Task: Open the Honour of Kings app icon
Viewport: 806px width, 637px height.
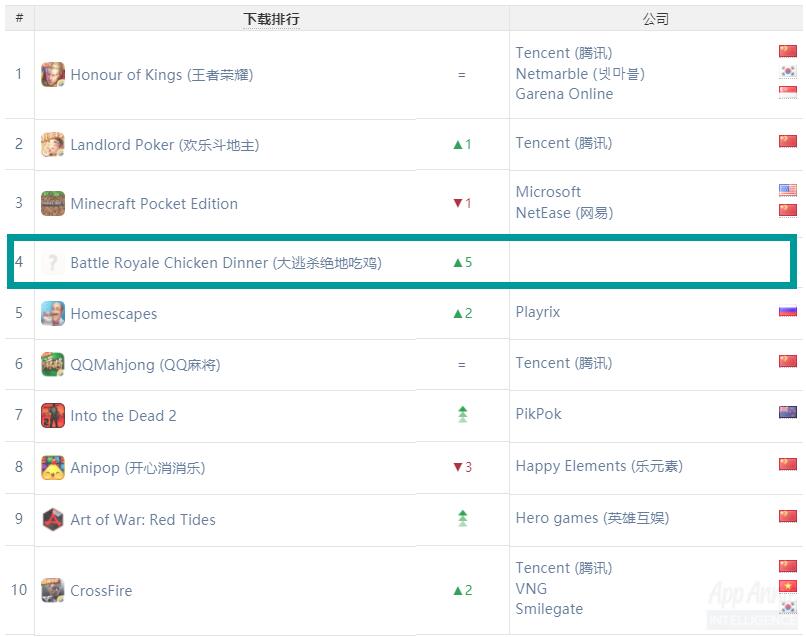Action: tap(53, 75)
